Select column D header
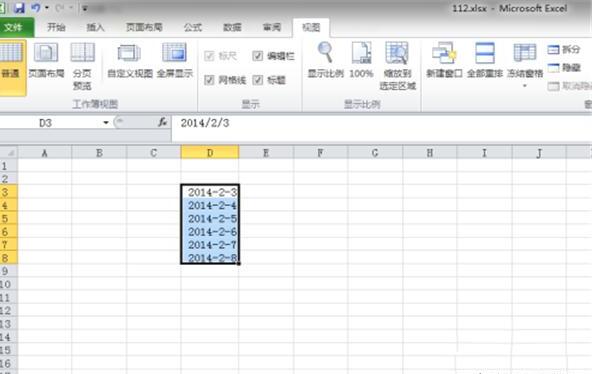 coord(210,153)
